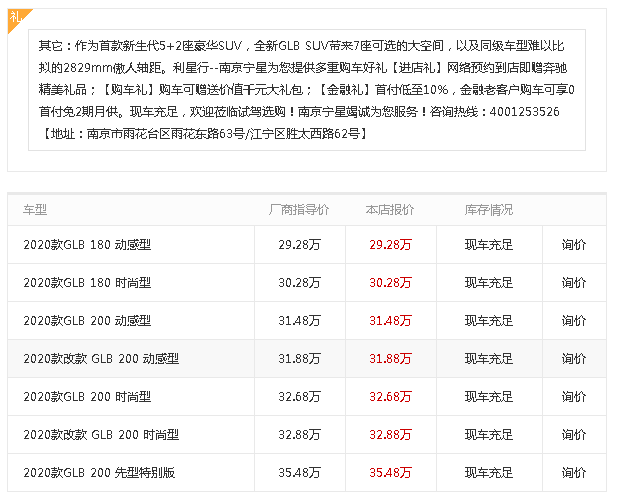Click red store price 31.88万
Viewport: 644px width, 503px height.
[x=390, y=358]
